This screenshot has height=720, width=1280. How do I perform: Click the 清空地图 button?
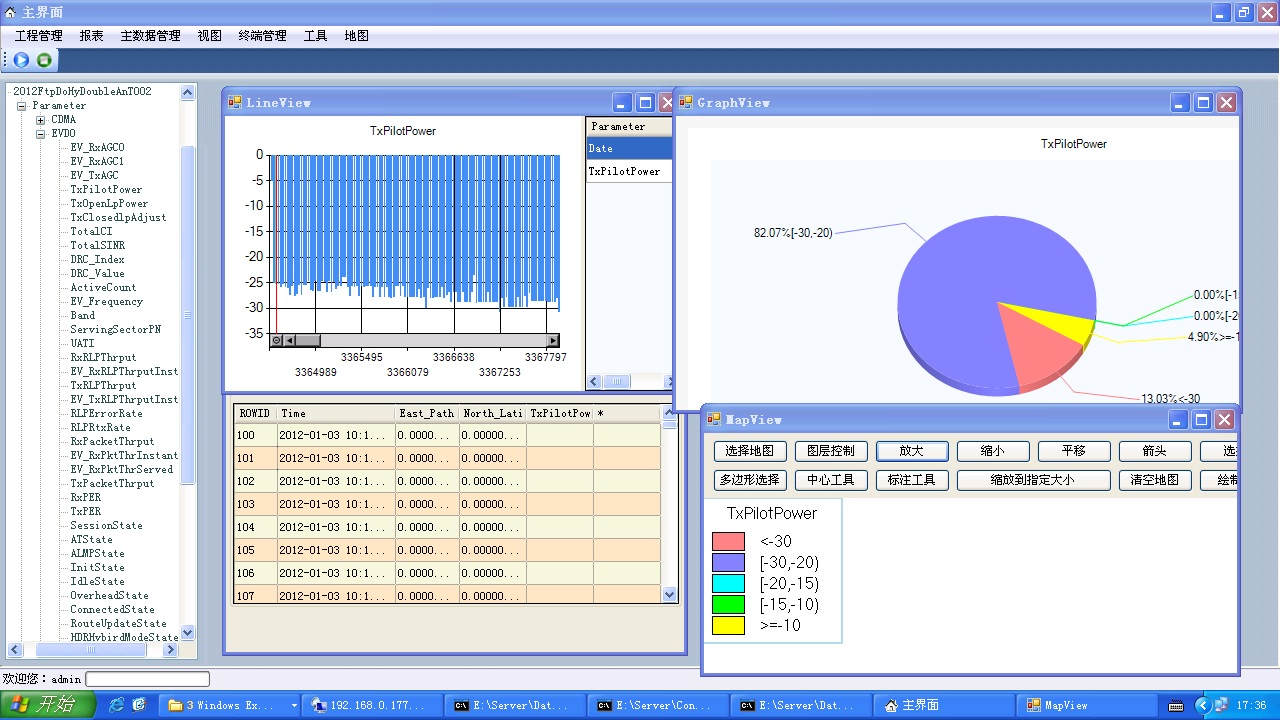click(x=1155, y=480)
